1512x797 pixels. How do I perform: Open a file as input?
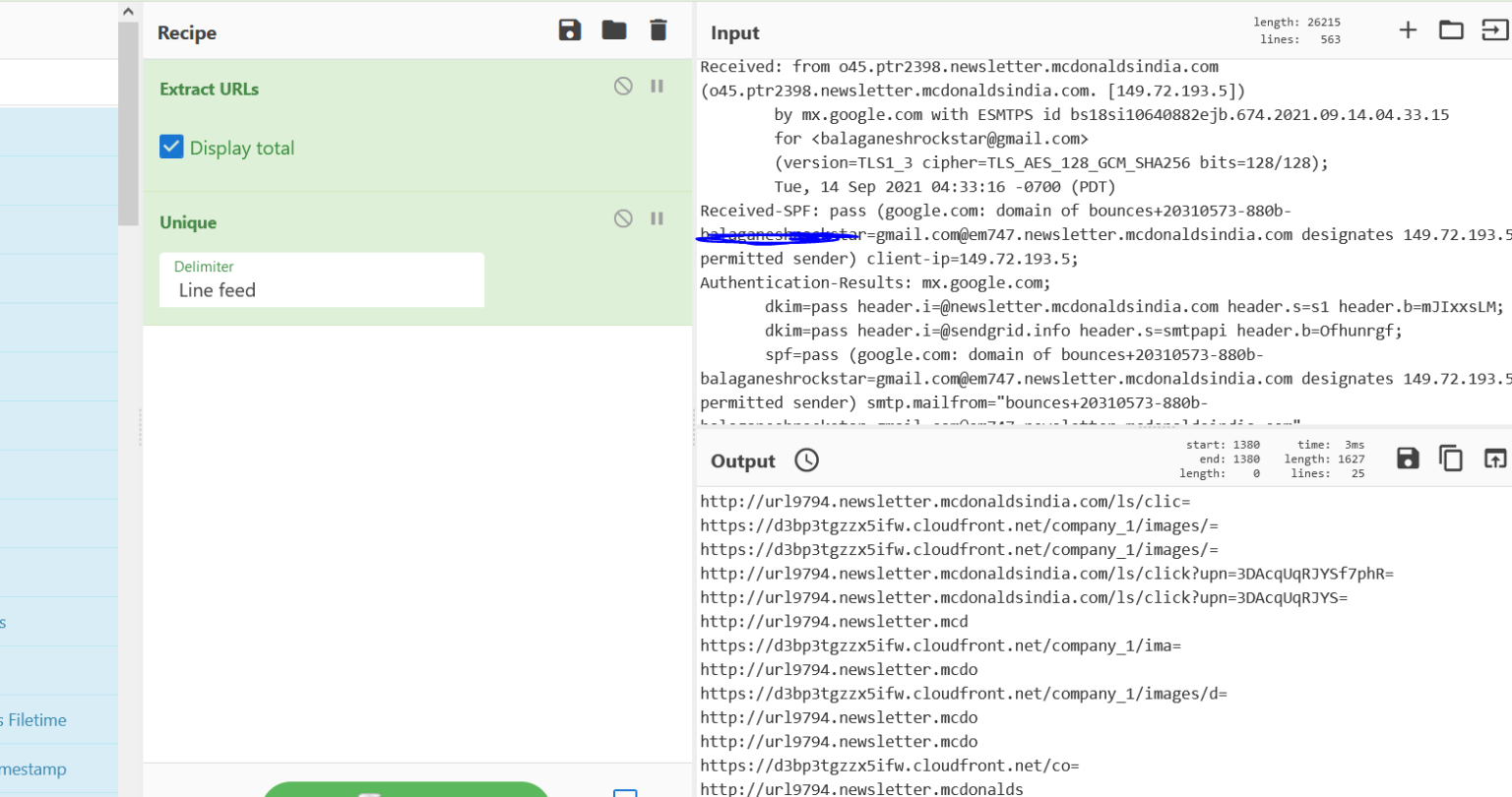(x=1494, y=30)
